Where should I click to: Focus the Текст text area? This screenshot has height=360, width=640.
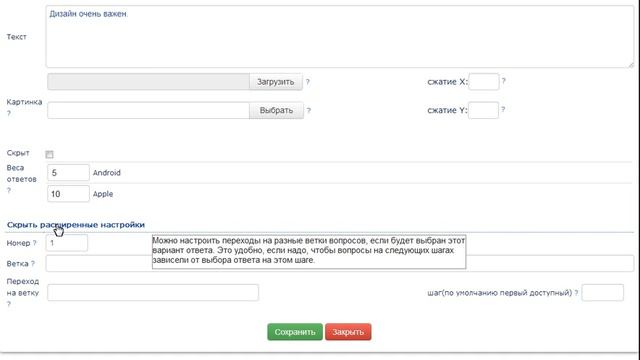[x=340, y=37]
